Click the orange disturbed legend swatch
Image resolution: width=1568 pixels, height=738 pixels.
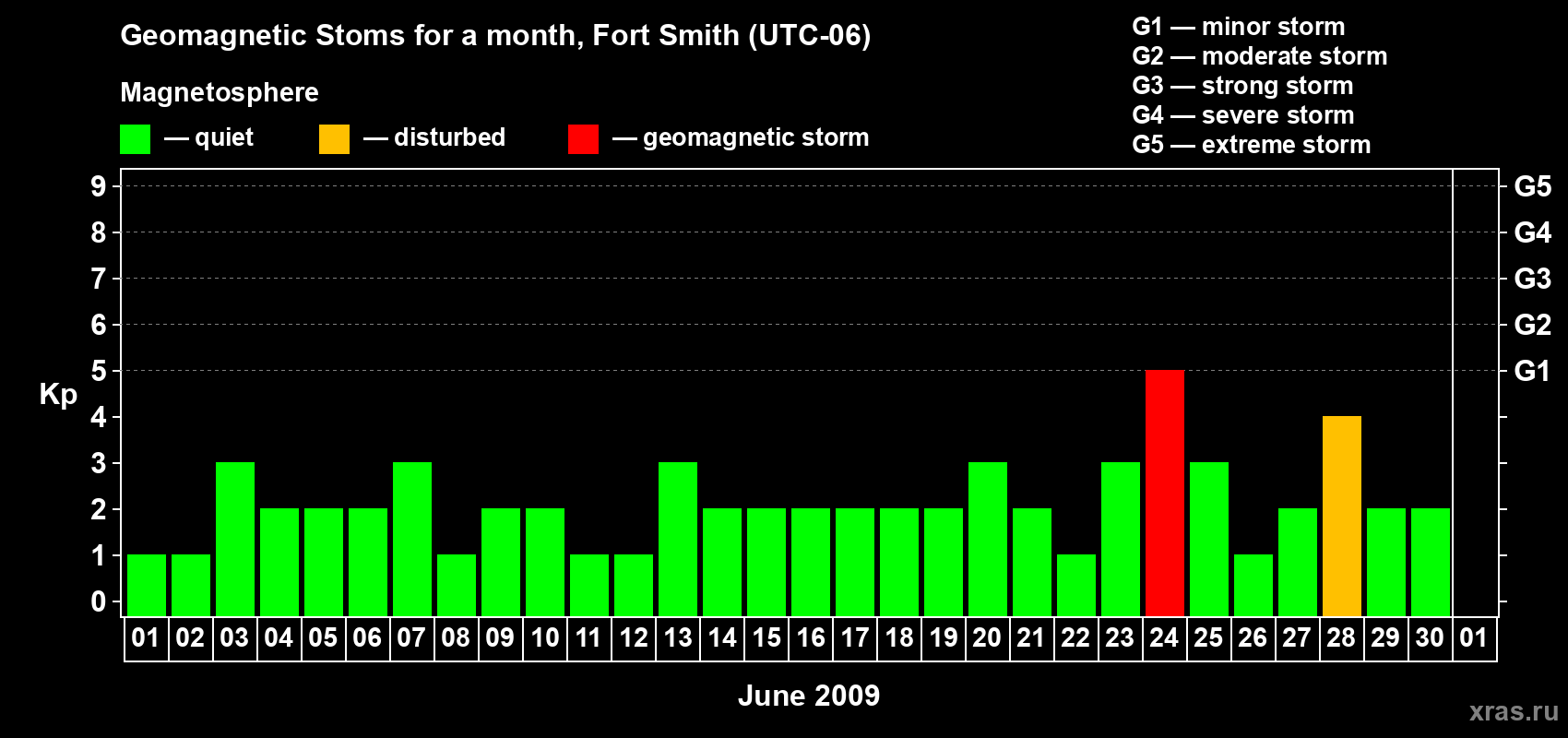point(335,139)
